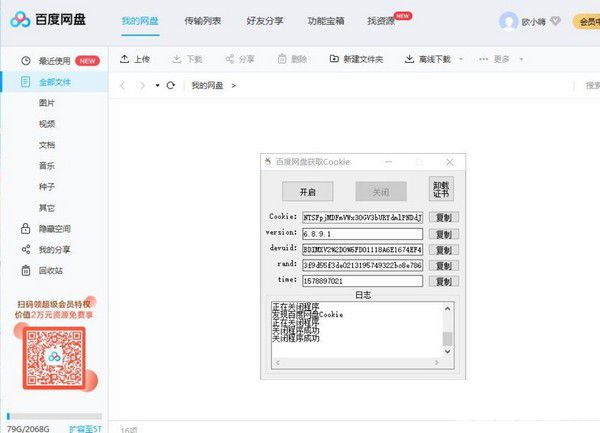Viewport: 600px width, 433px height.
Task: Expand the 更多 dropdown arrow
Action: 521,59
